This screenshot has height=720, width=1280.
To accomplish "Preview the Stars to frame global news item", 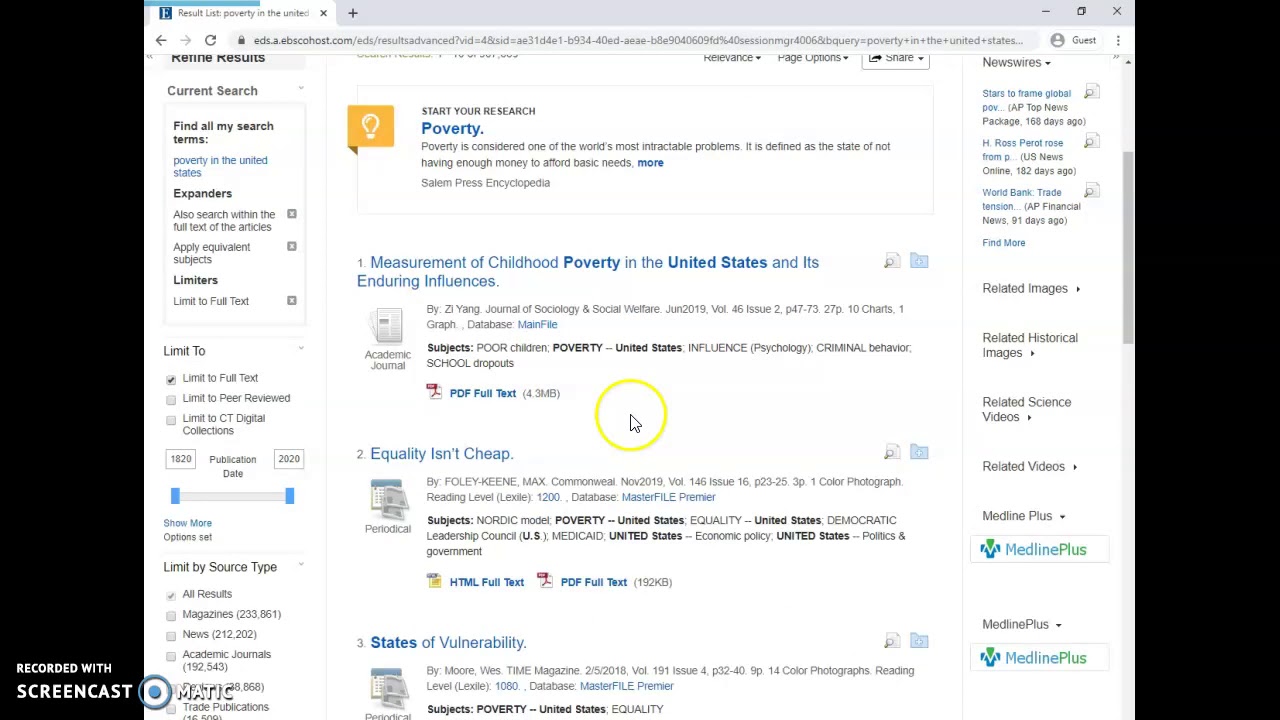I will click(1091, 93).
